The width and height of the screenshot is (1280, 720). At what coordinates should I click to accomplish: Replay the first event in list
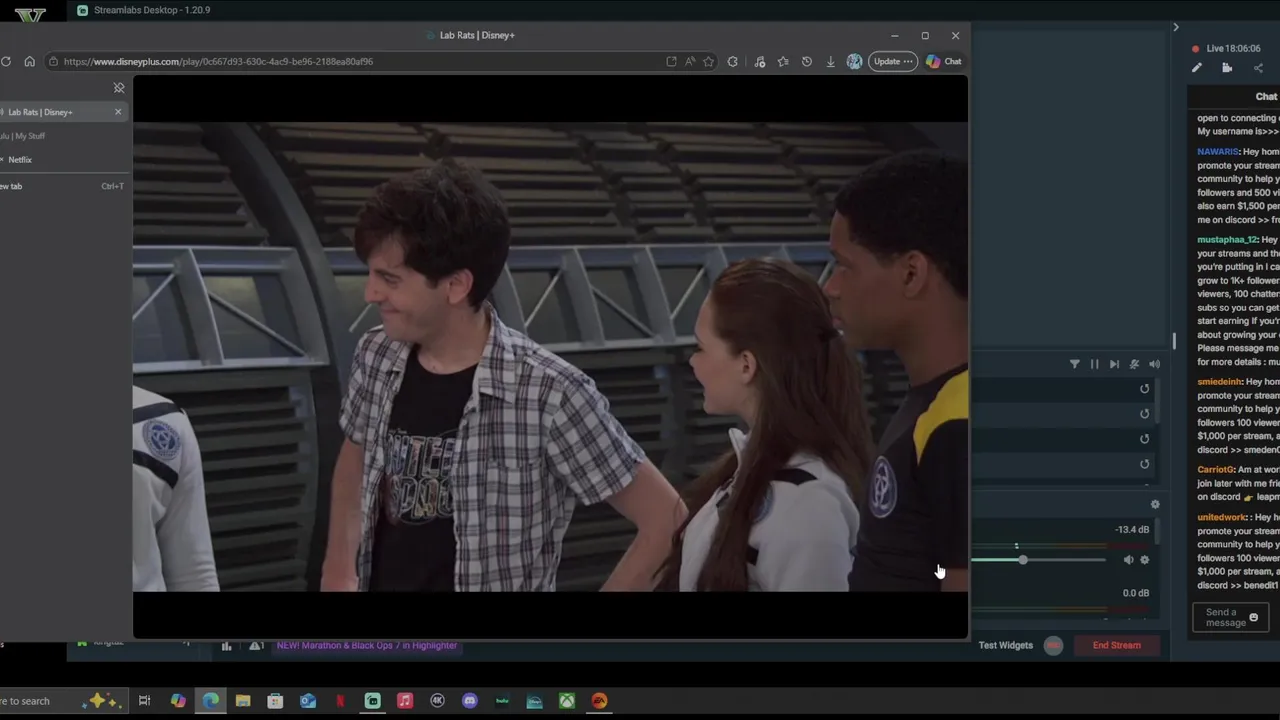[1145, 389]
